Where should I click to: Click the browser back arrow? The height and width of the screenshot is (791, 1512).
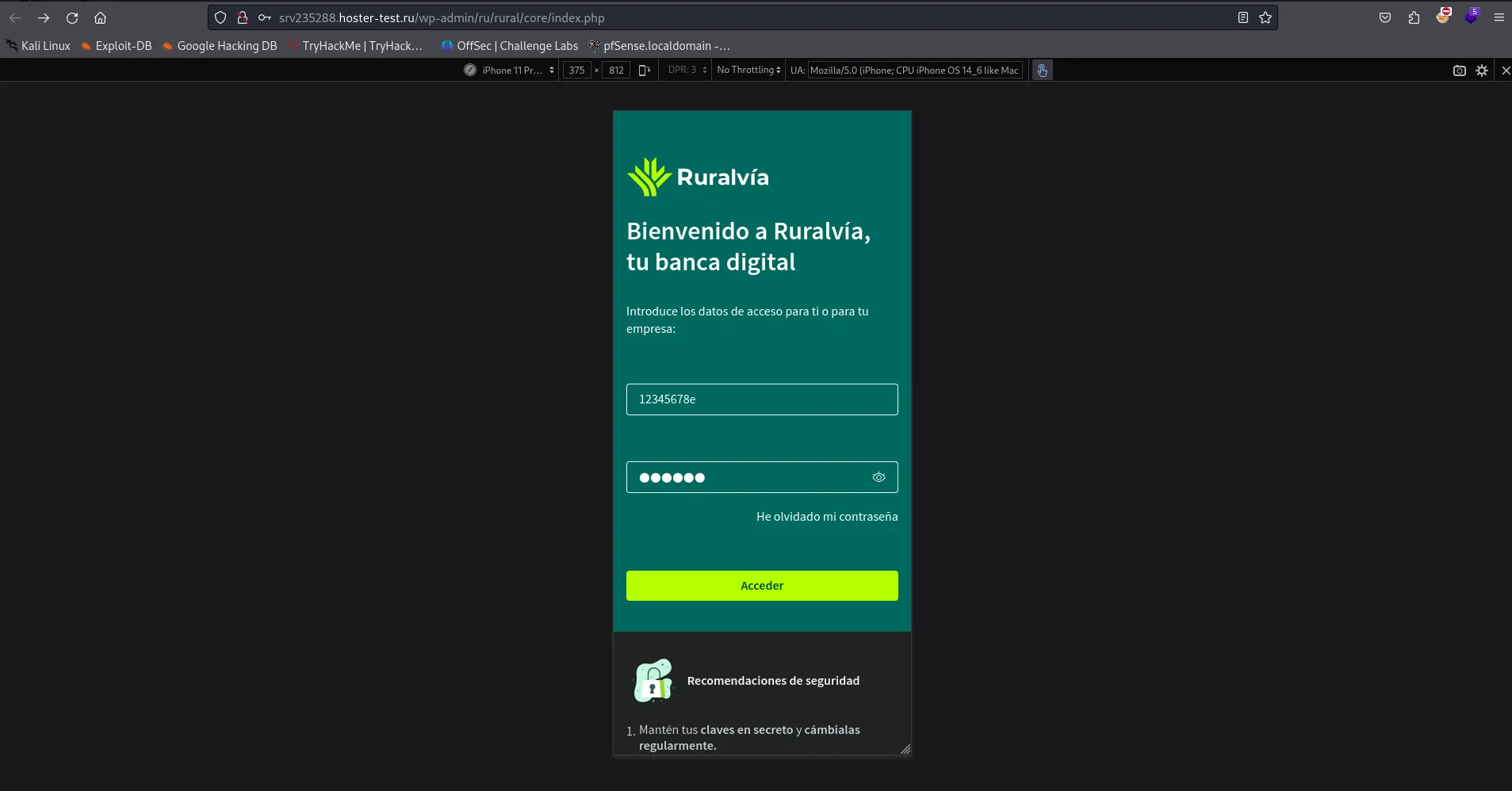click(15, 17)
